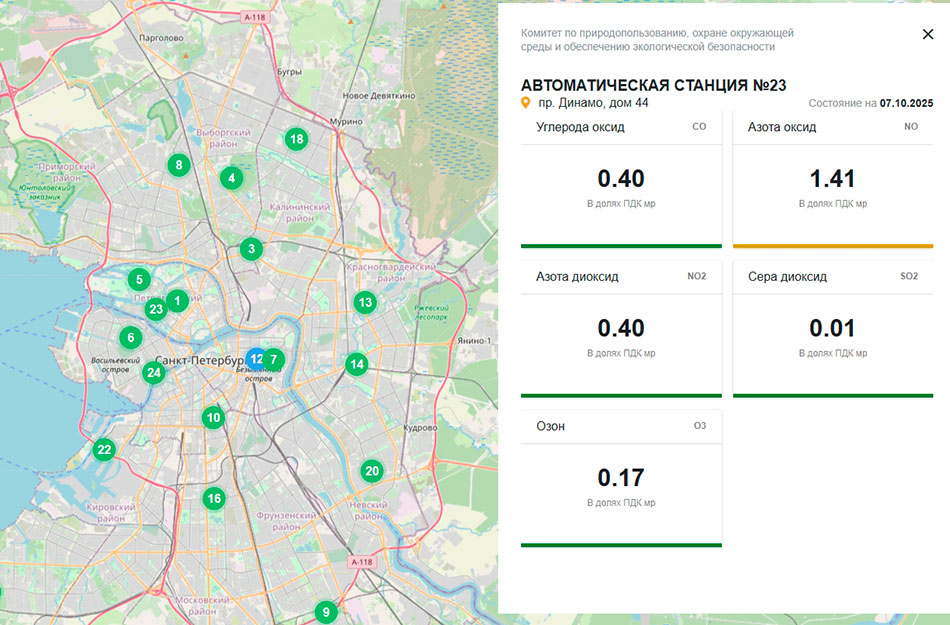Viewport: 950px width, 625px height.
Task: Open station marker 20 on the map
Action: [x=371, y=471]
